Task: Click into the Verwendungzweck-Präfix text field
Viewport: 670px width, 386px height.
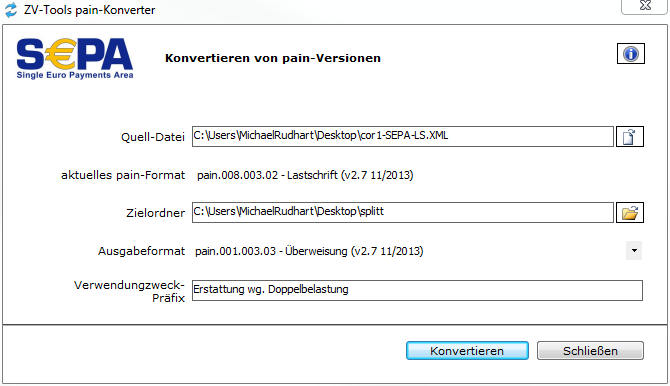Action: 417,290
